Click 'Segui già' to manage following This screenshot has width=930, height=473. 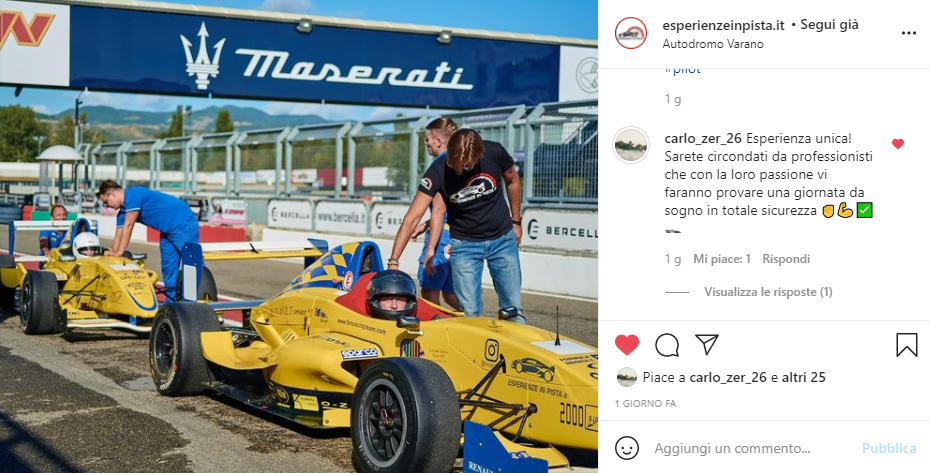(x=829, y=25)
